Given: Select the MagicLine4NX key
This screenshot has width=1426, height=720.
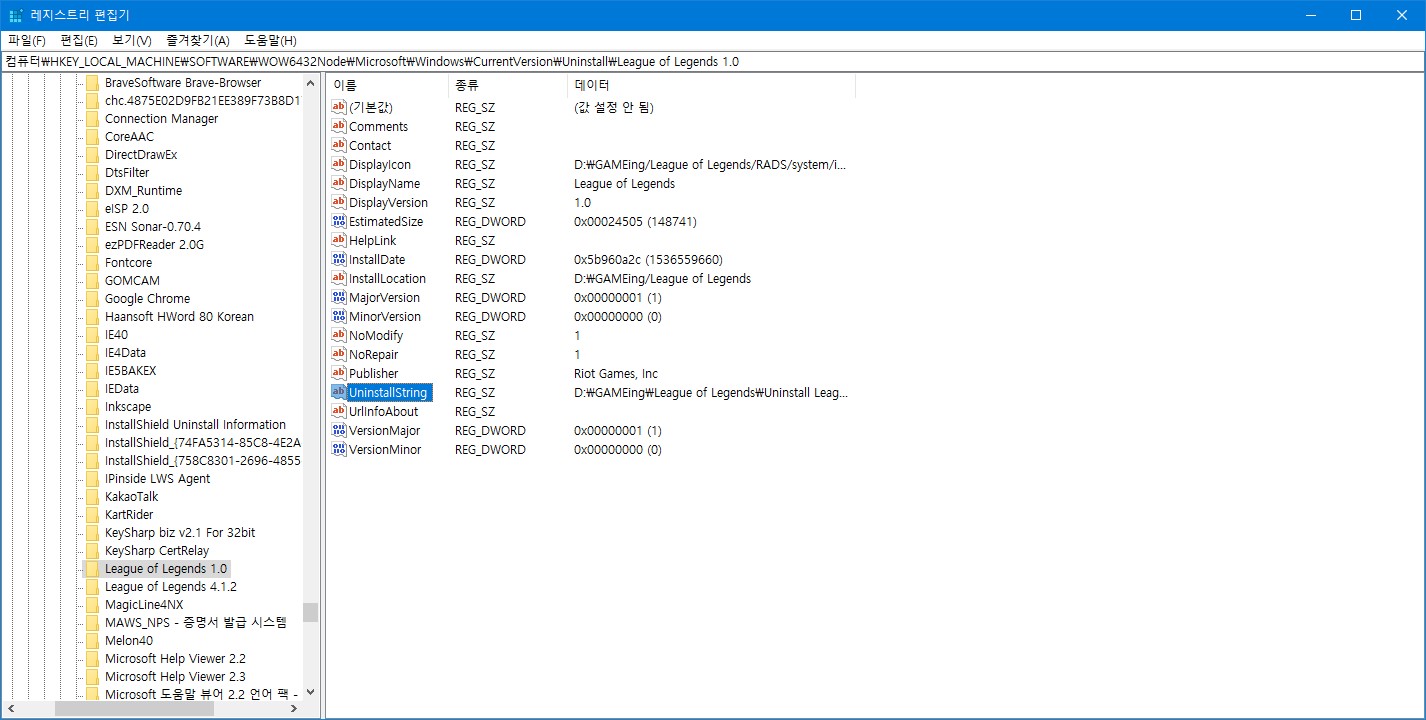Looking at the screenshot, I should click(144, 604).
